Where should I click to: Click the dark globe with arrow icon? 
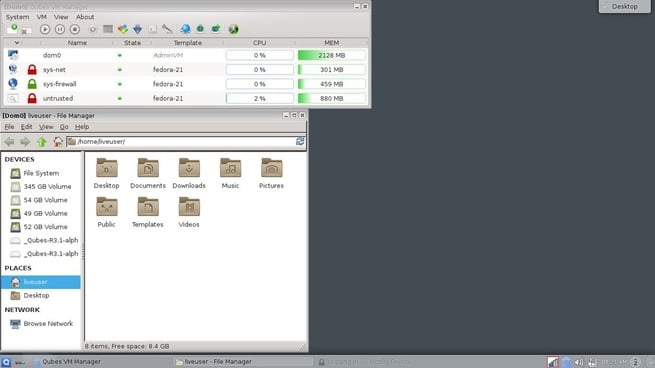click(x=234, y=29)
